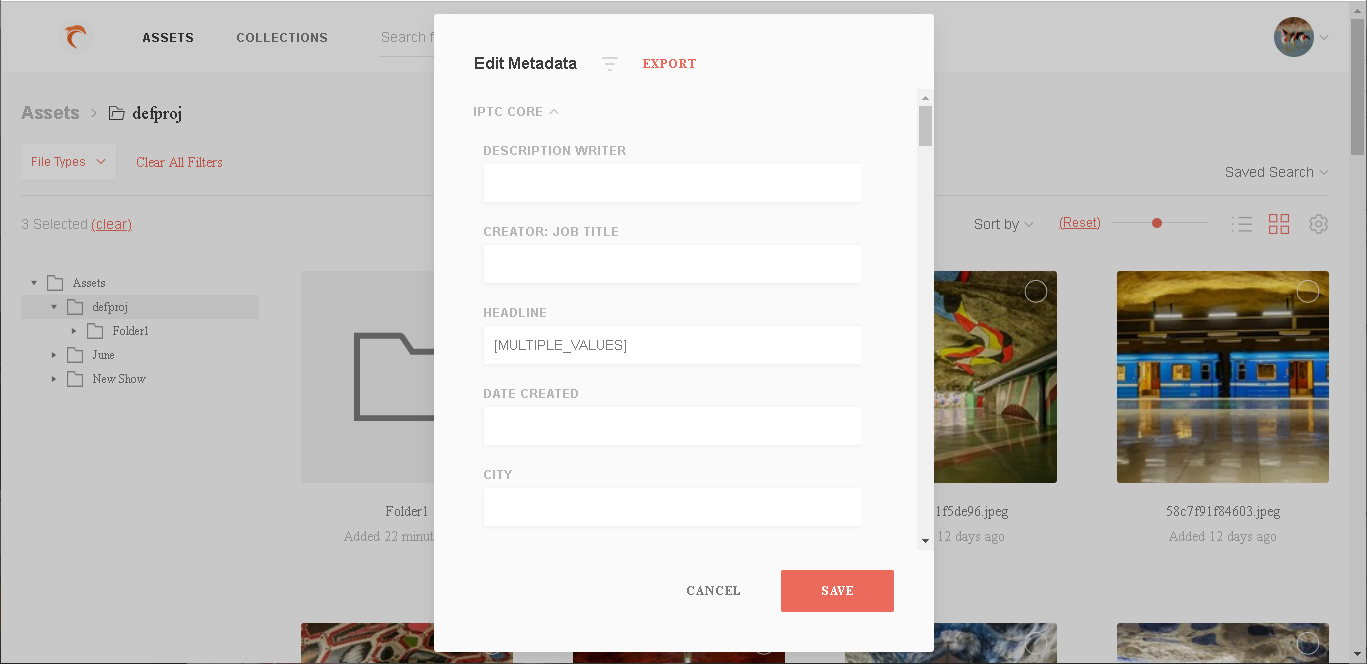Open the Sort by dropdown
The width and height of the screenshot is (1367, 664).
1003,224
